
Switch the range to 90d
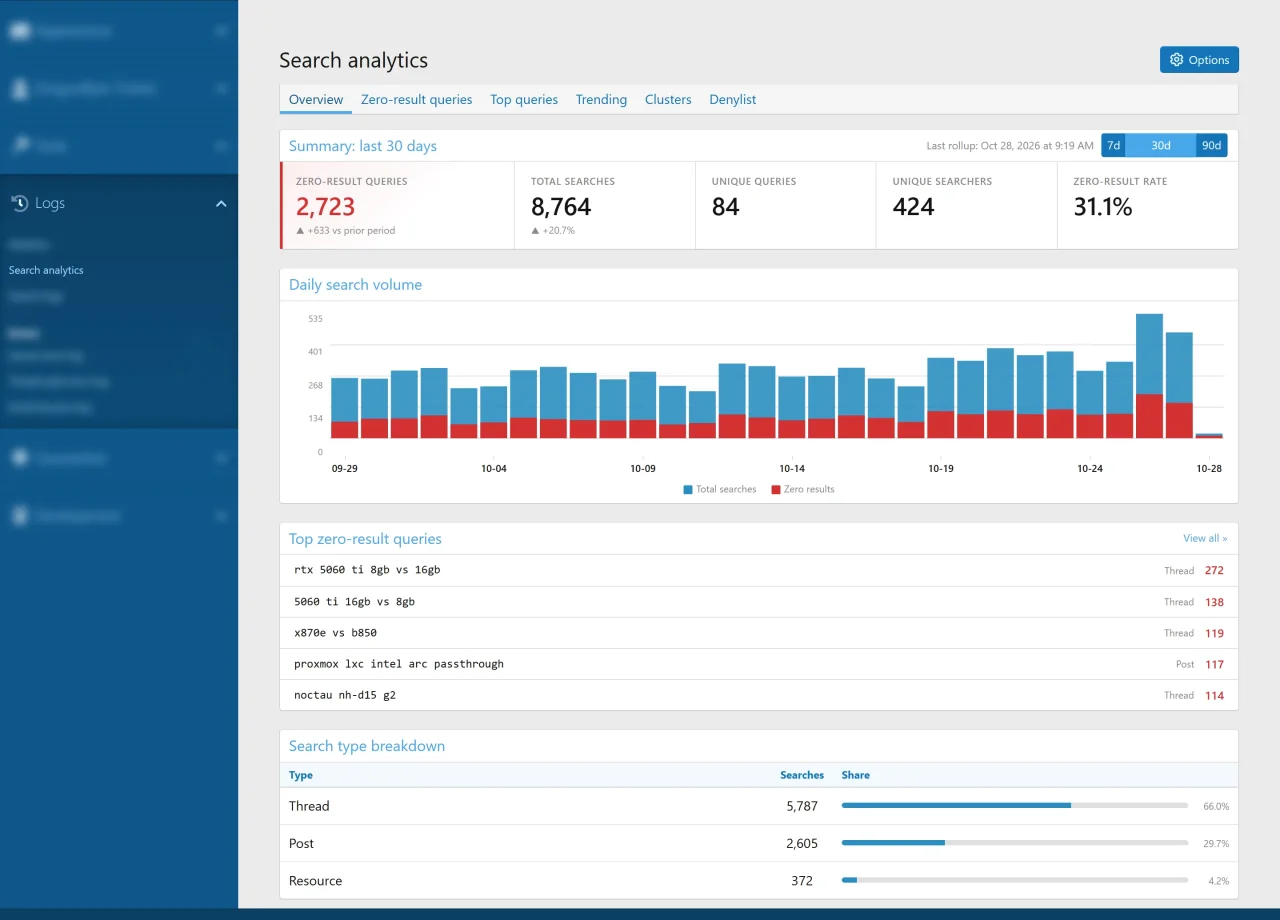coord(1211,145)
